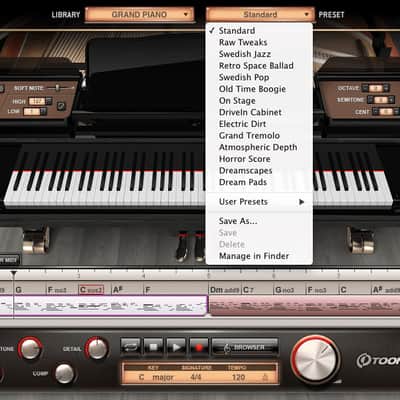The image size is (400, 400).
Task: Select the white MIDI clip on the song track
Action: [103, 306]
